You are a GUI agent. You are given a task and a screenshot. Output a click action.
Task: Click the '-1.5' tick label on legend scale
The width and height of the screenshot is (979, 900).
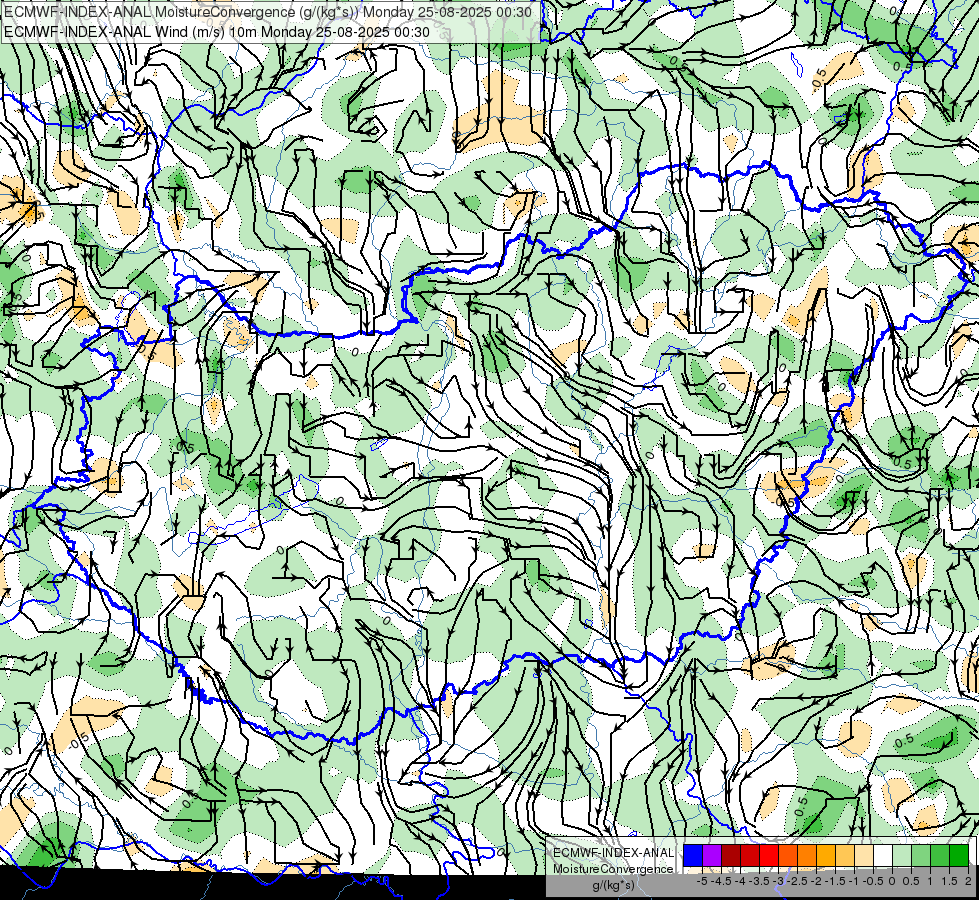pyautogui.click(x=835, y=881)
